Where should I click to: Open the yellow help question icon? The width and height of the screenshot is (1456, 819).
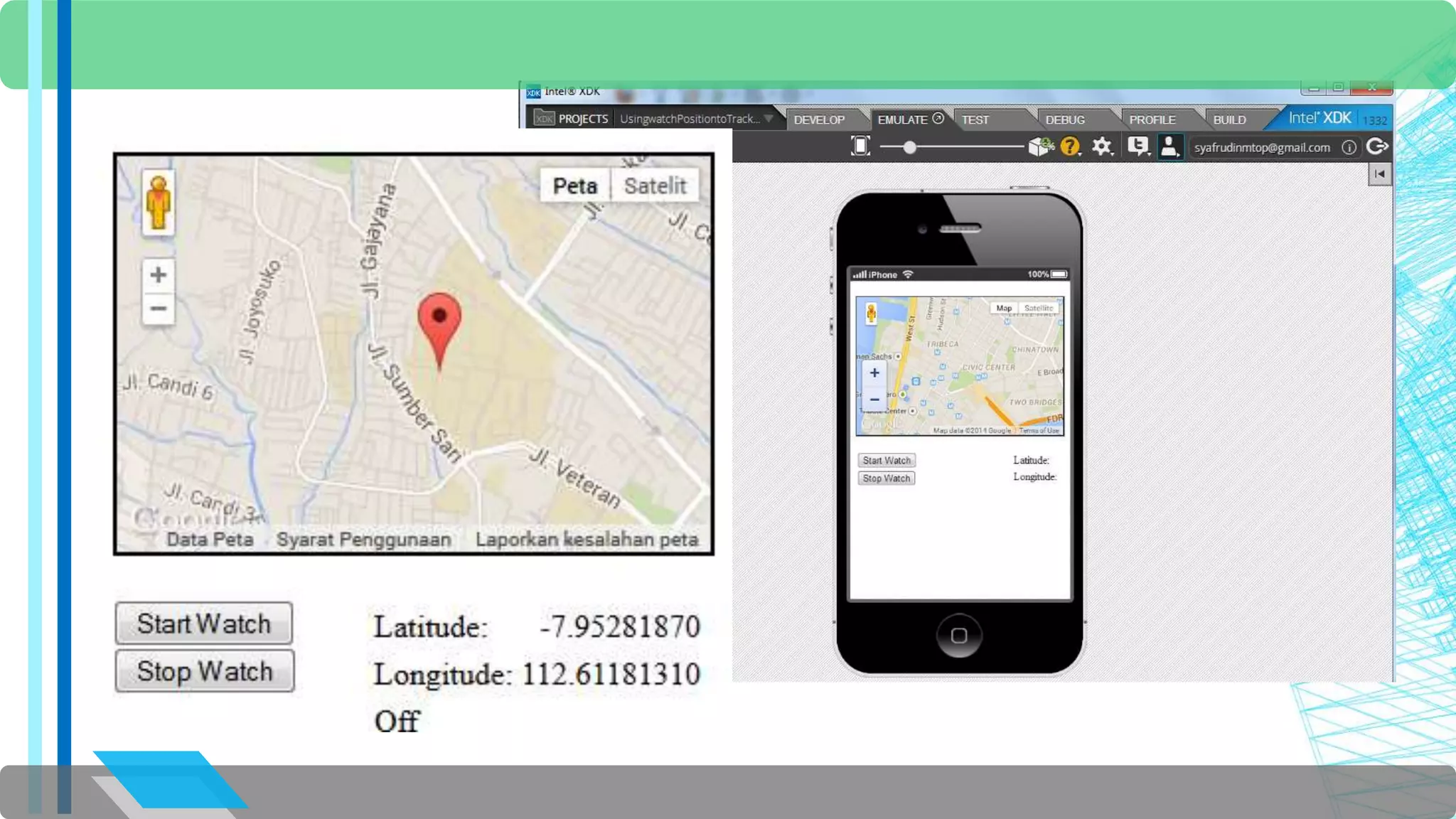1069,146
